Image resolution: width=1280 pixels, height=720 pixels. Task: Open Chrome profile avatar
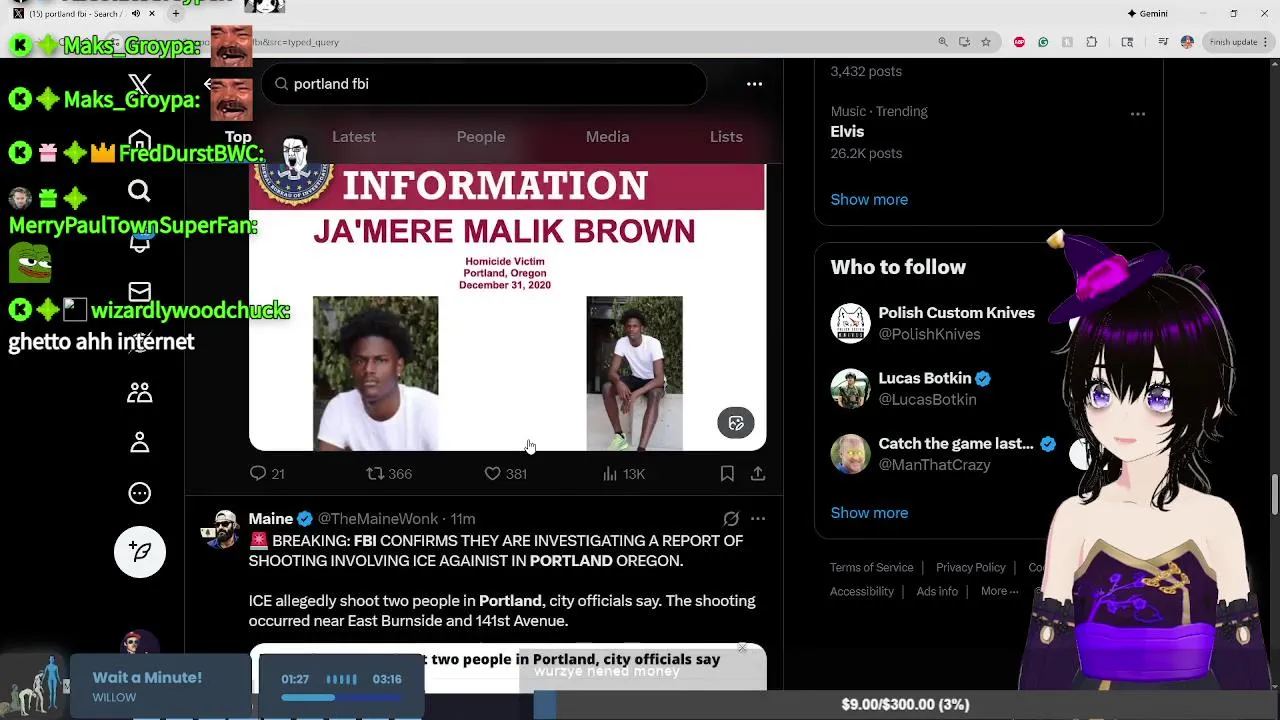(x=1187, y=42)
